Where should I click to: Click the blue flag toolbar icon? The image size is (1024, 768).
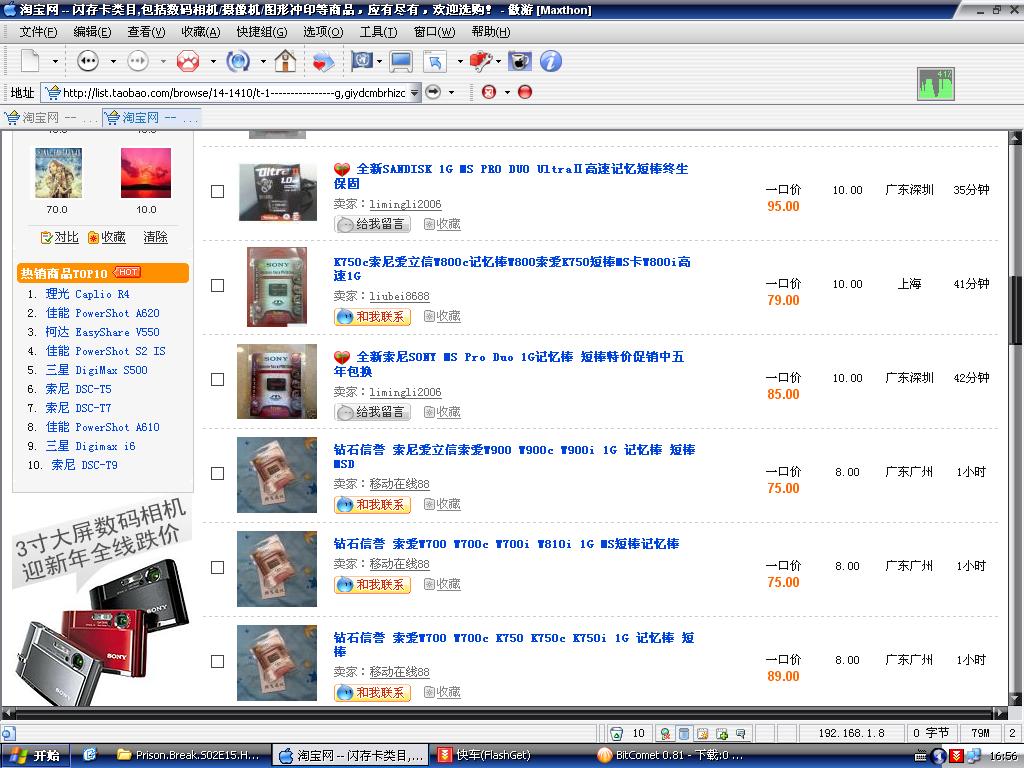361,61
